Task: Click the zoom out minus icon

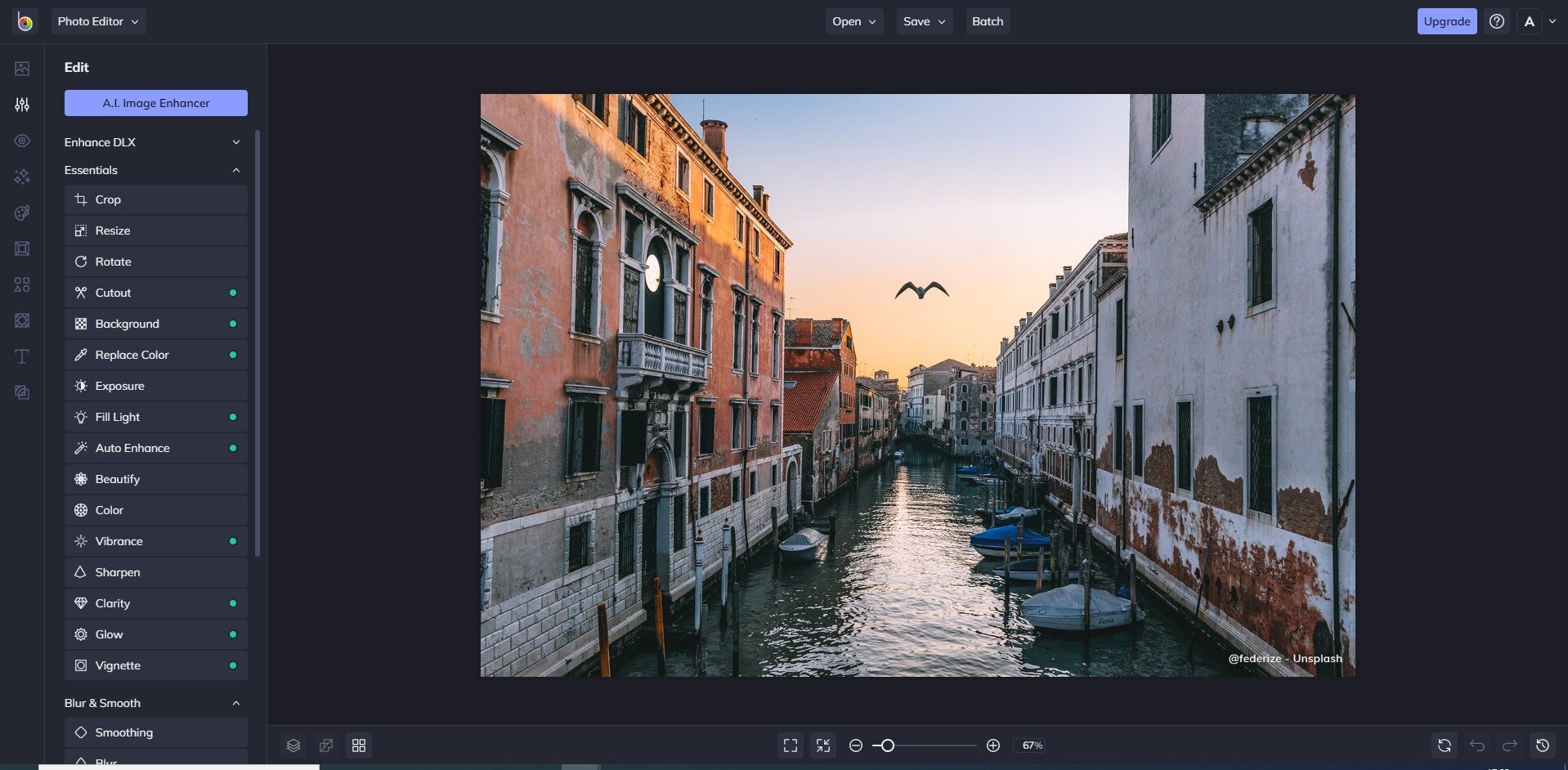Action: (856, 745)
